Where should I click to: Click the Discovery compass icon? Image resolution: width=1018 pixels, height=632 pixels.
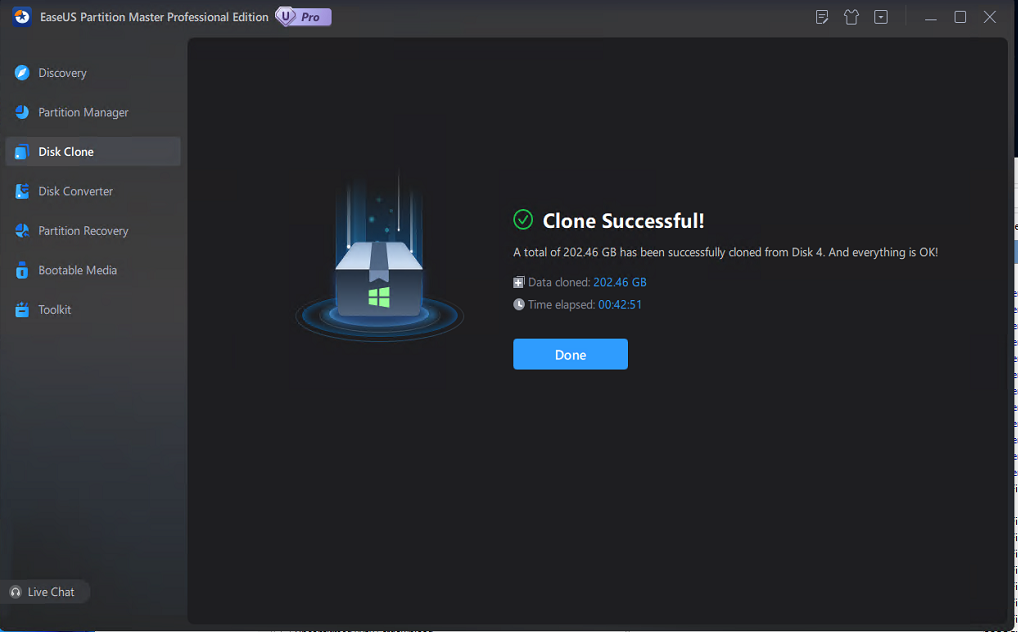(22, 73)
